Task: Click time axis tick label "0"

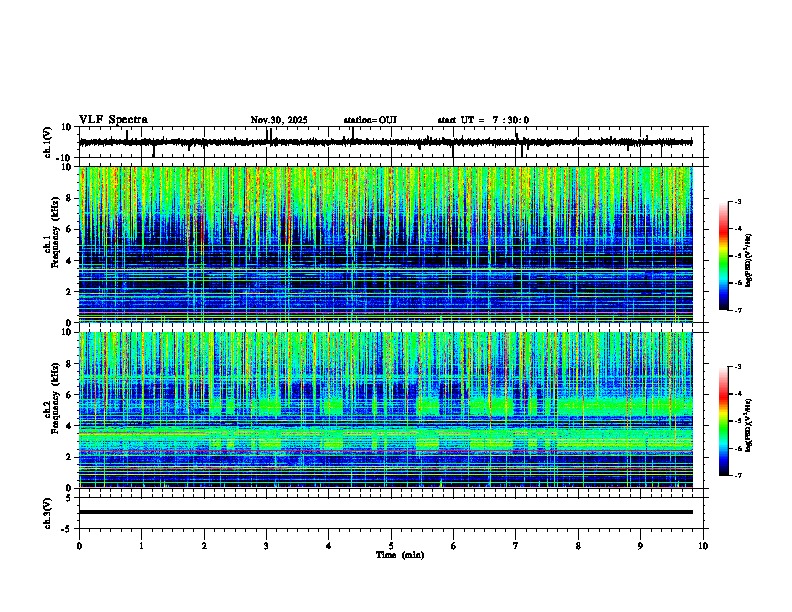Action: coord(79,546)
